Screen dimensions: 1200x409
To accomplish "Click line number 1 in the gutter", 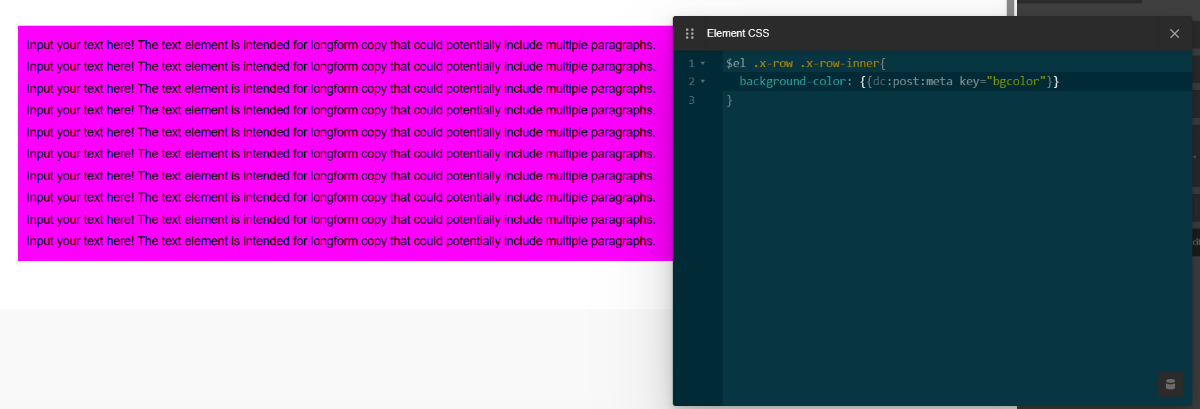I will click(691, 63).
